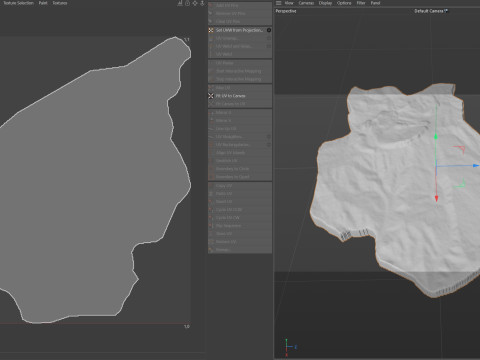Grab the green Y-axis arrow of gizmo

click(x=436, y=136)
